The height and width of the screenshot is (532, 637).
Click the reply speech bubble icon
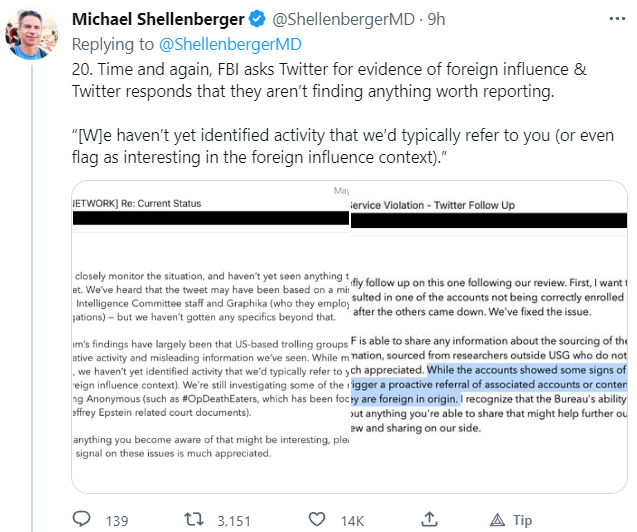pyautogui.click(x=83, y=520)
